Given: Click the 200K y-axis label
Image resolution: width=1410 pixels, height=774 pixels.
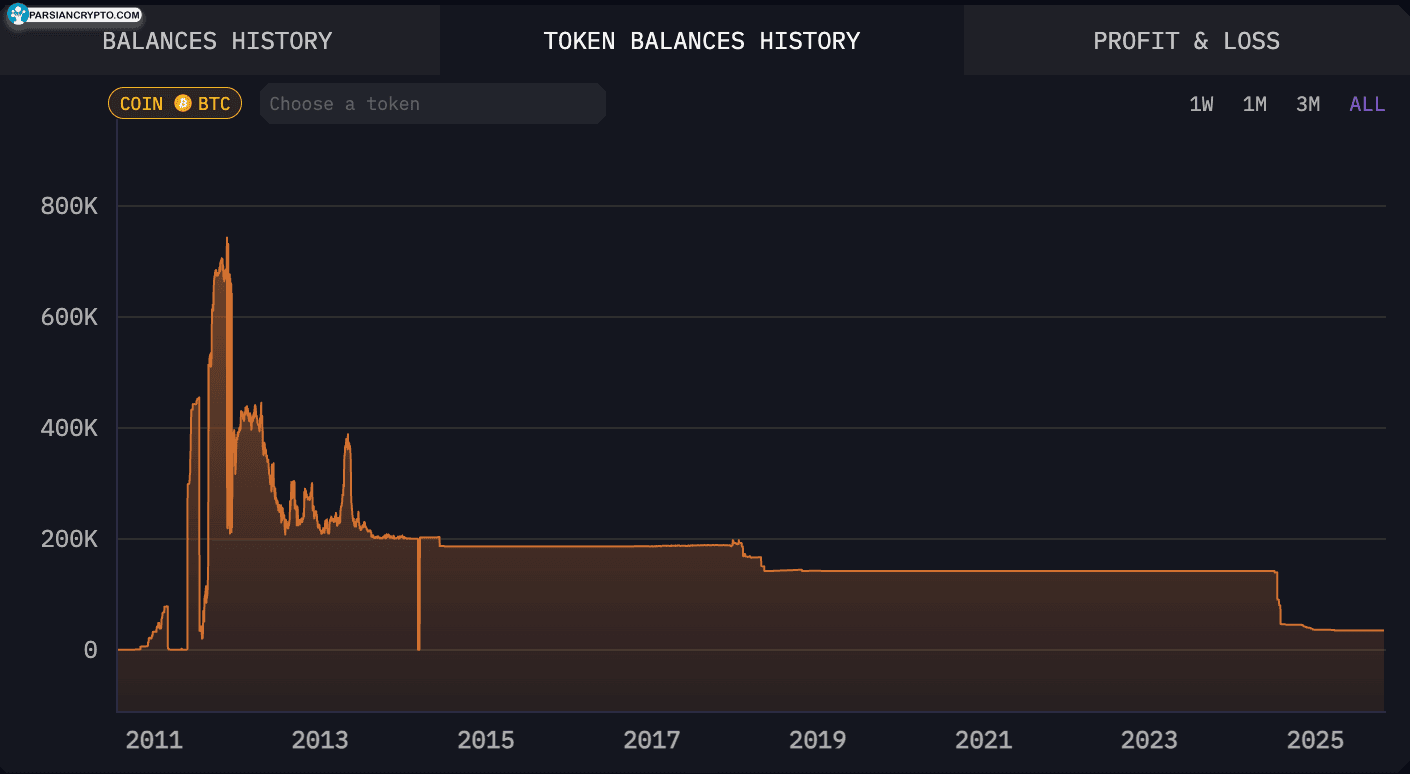Looking at the screenshot, I should pos(69,539).
